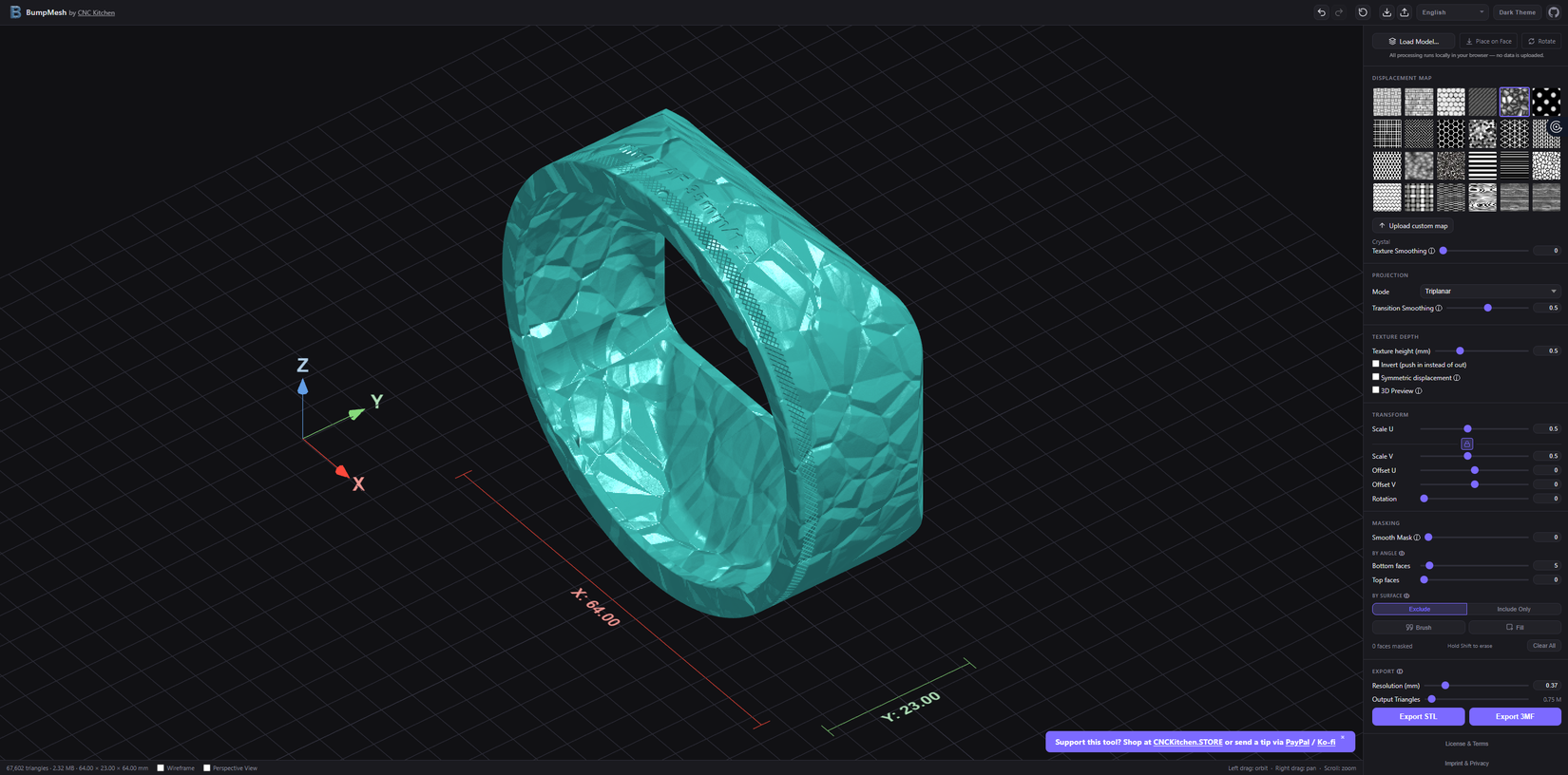Click info icon next to Export heading
Viewport: 1568px width, 775px height.
point(1400,671)
